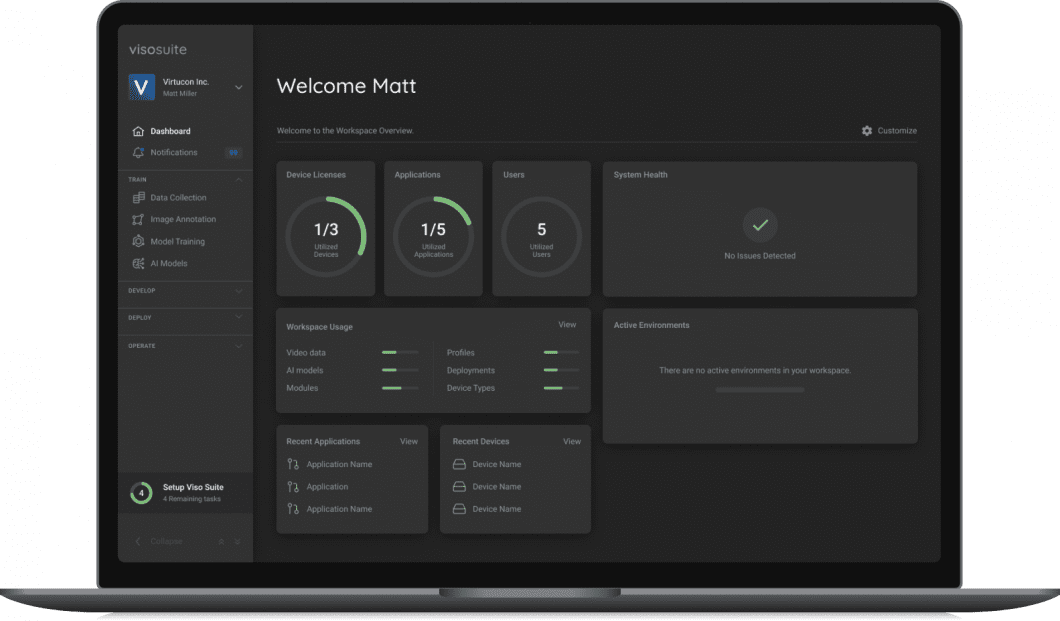This screenshot has height=621, width=1060.
Task: Click the second Device Name icon
Action: pyautogui.click(x=459, y=487)
